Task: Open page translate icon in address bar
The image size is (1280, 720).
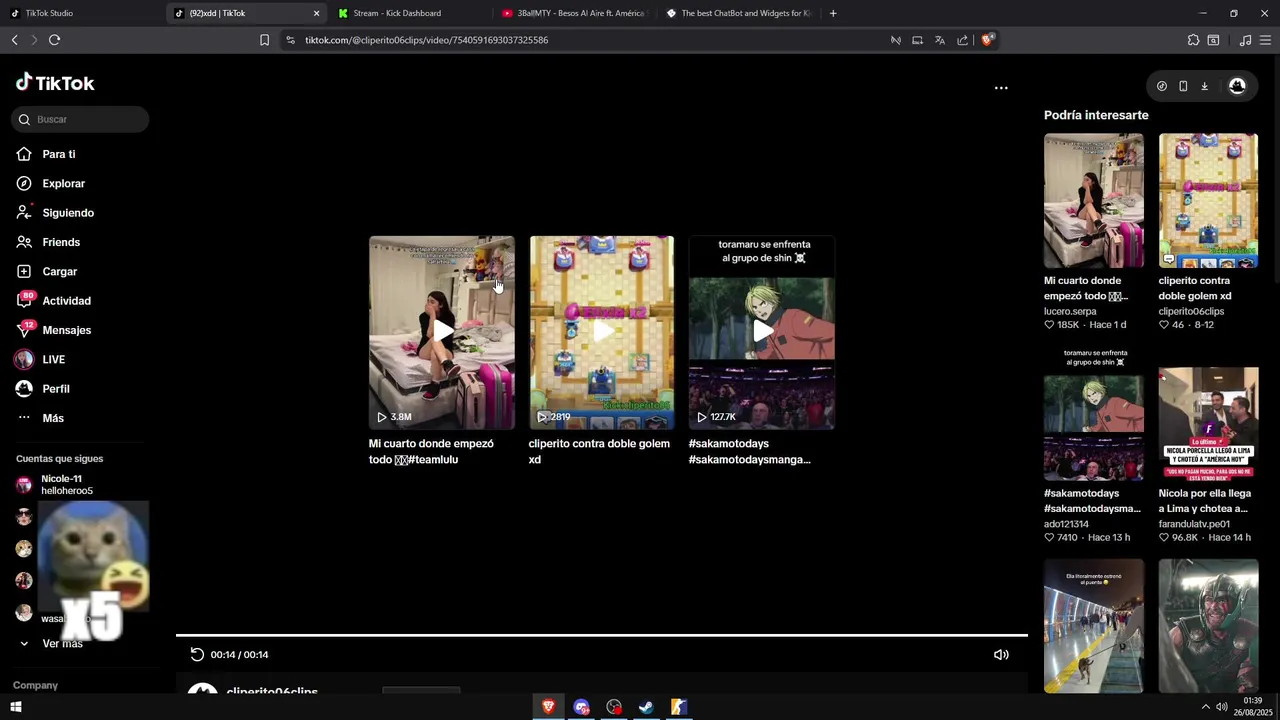Action: click(x=939, y=40)
